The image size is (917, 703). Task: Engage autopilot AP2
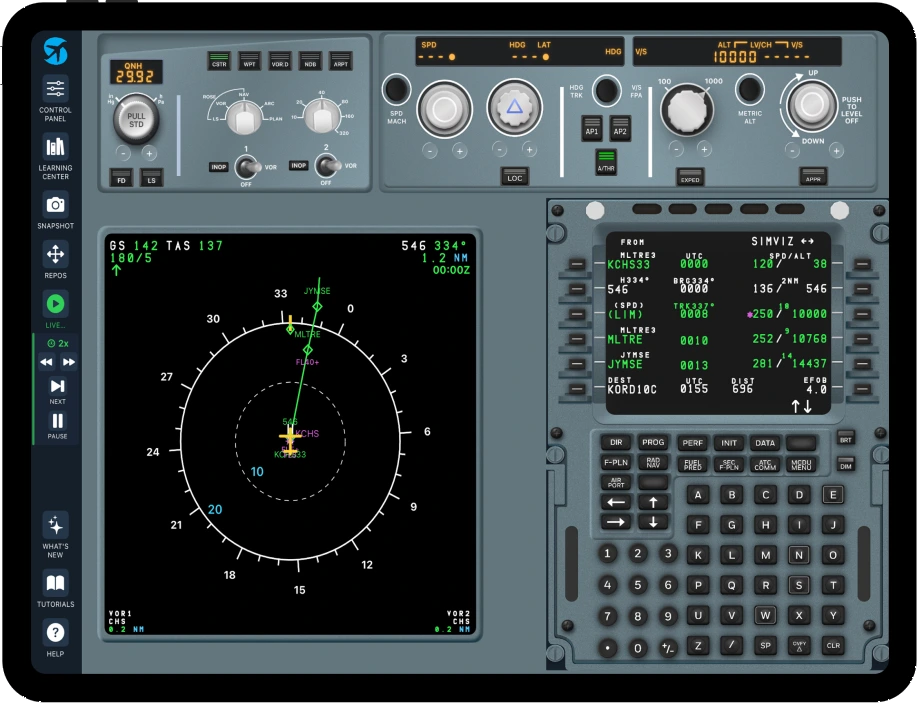[620, 128]
